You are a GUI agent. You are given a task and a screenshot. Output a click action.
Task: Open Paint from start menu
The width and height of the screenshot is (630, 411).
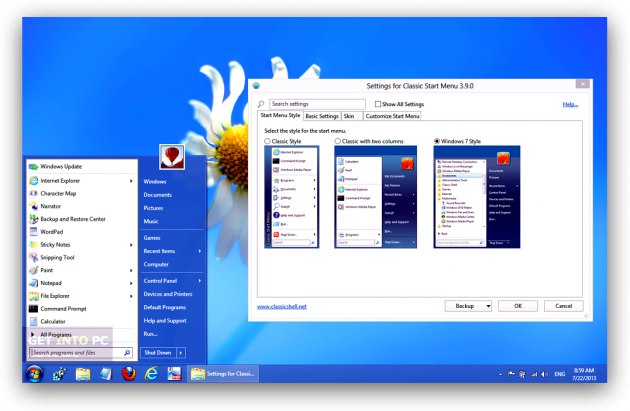[x=81, y=270]
